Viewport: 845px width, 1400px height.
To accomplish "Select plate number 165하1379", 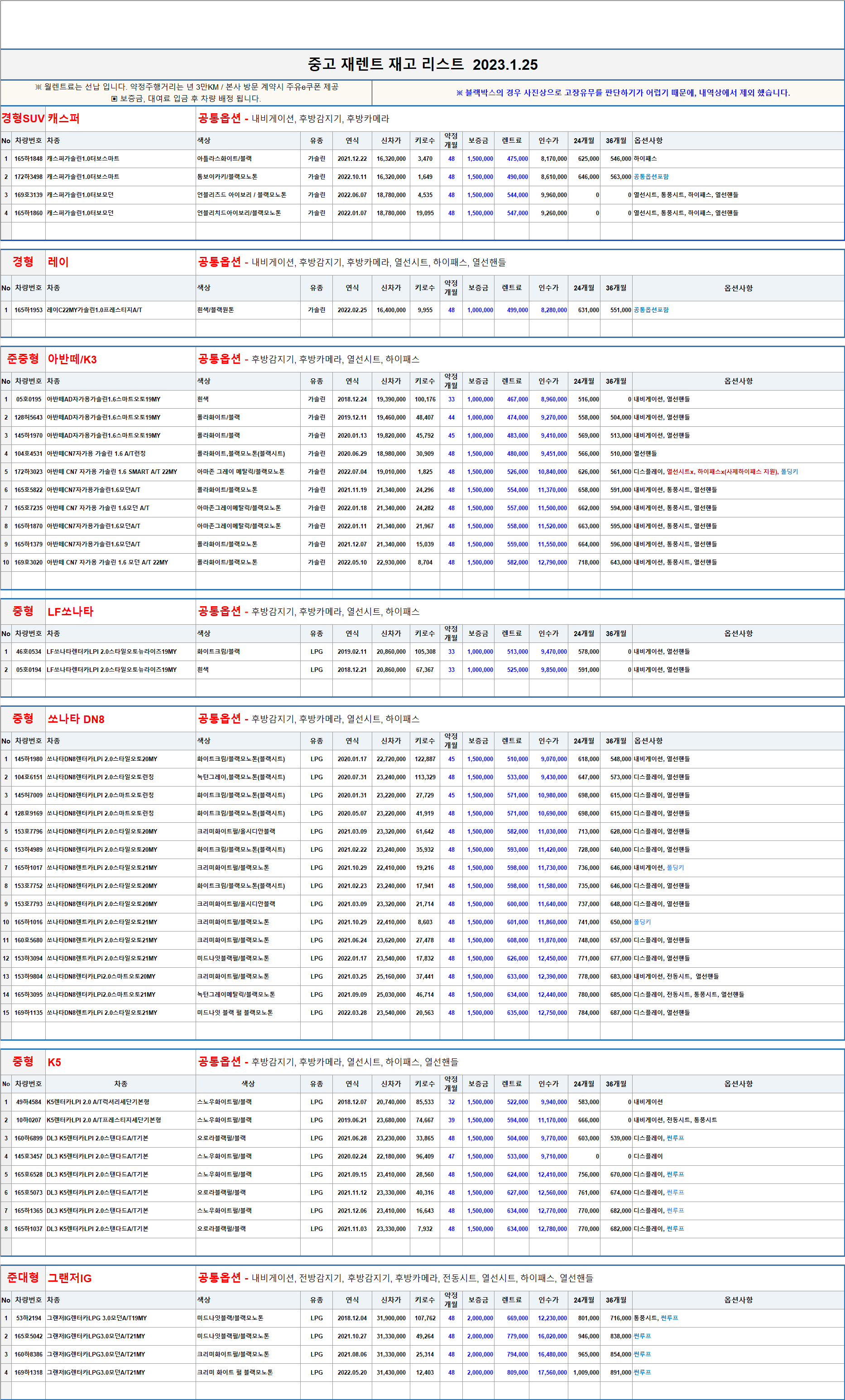I will coord(29,544).
